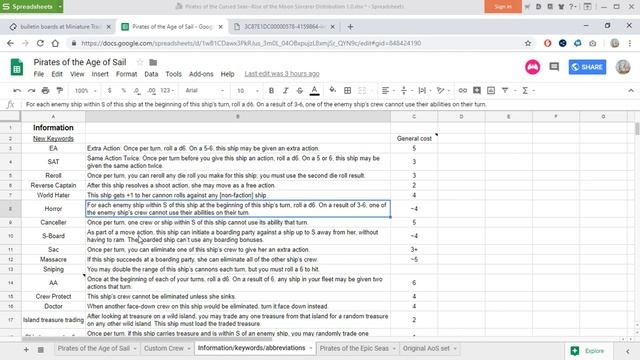Star the Pirates of the Age of Sail document
Viewport: 640px width, 360px height.
point(140,62)
